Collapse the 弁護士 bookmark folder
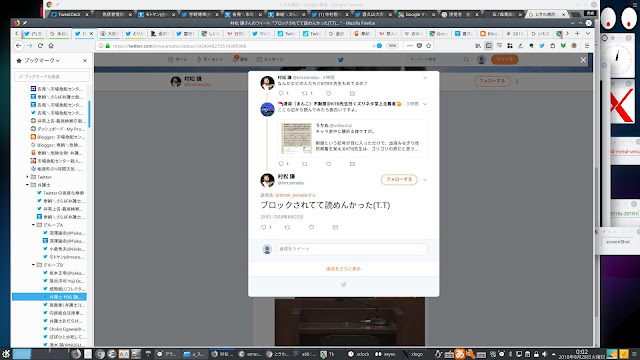This screenshot has width=640, height=360. pos(28,185)
